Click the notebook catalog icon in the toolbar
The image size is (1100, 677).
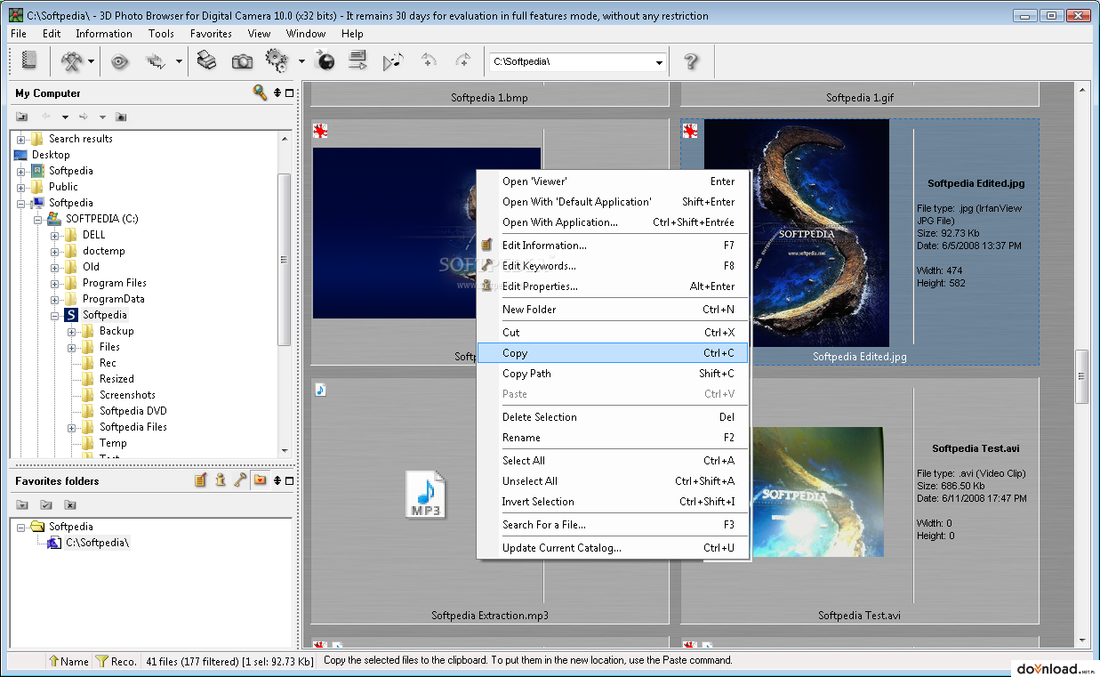click(29, 61)
